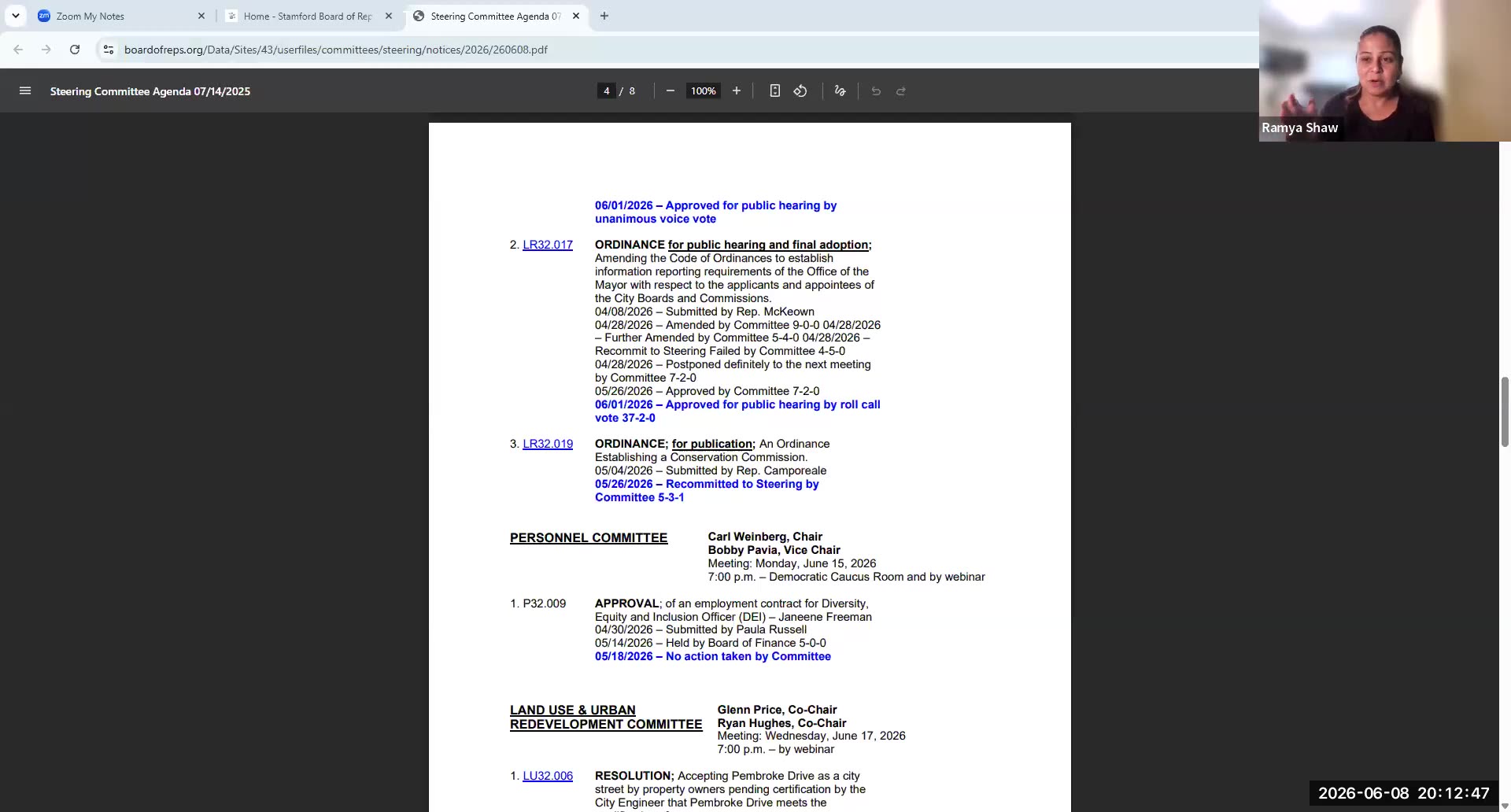Screen dimensions: 1511x812
Task: Fit PDF to page
Action: tap(775, 91)
